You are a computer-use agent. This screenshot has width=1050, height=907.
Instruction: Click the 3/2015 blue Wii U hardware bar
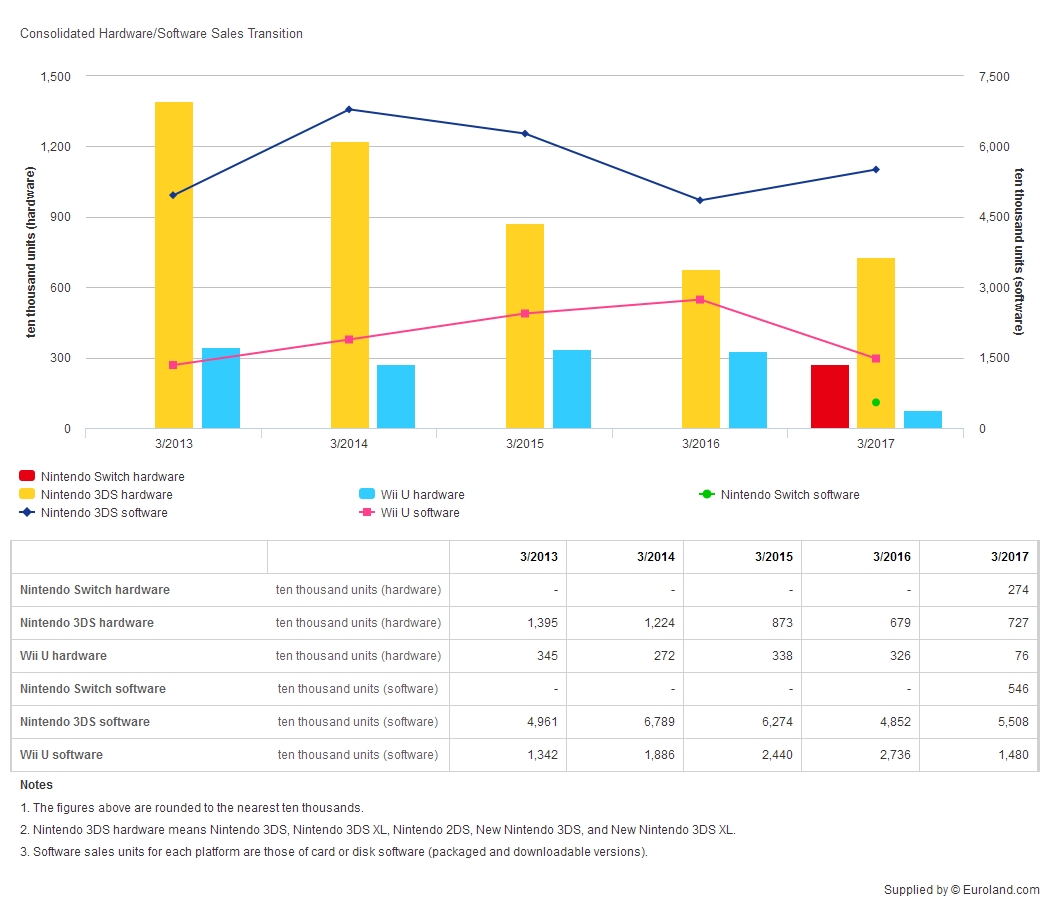[x=572, y=389]
